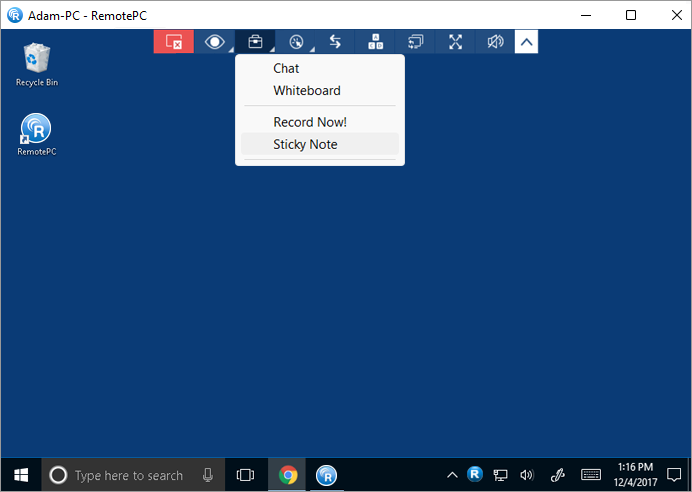
Task: Click the switch monitors icon
Action: [415, 42]
